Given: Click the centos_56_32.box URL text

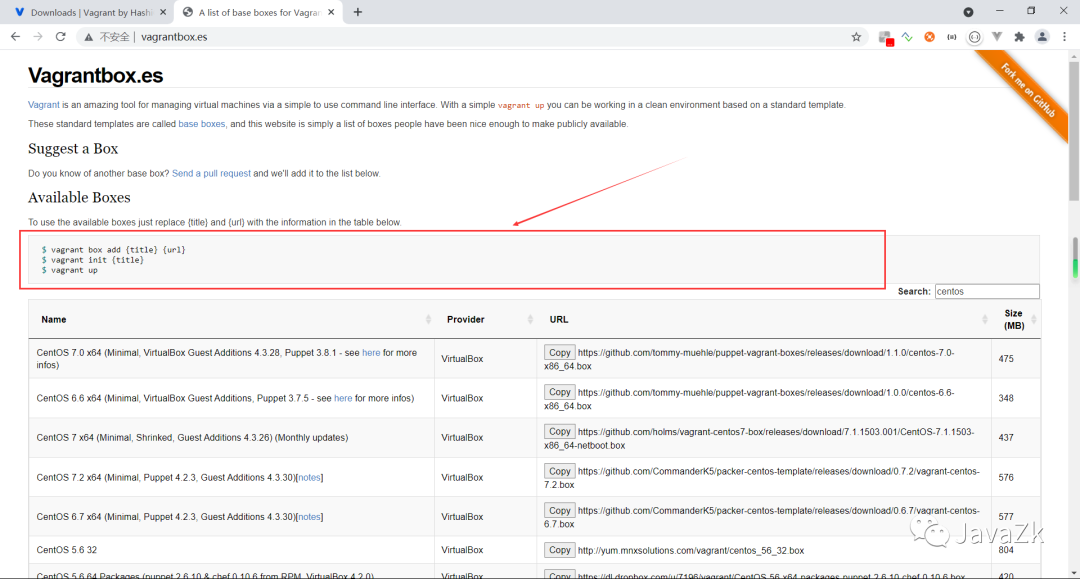Looking at the screenshot, I should coord(691,551).
